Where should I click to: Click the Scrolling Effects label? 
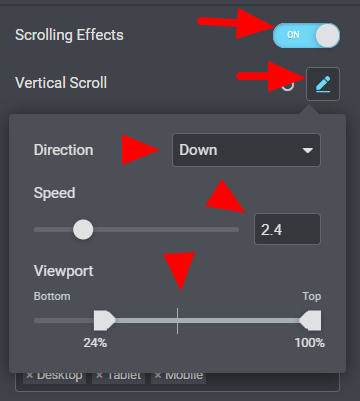[x=69, y=35]
